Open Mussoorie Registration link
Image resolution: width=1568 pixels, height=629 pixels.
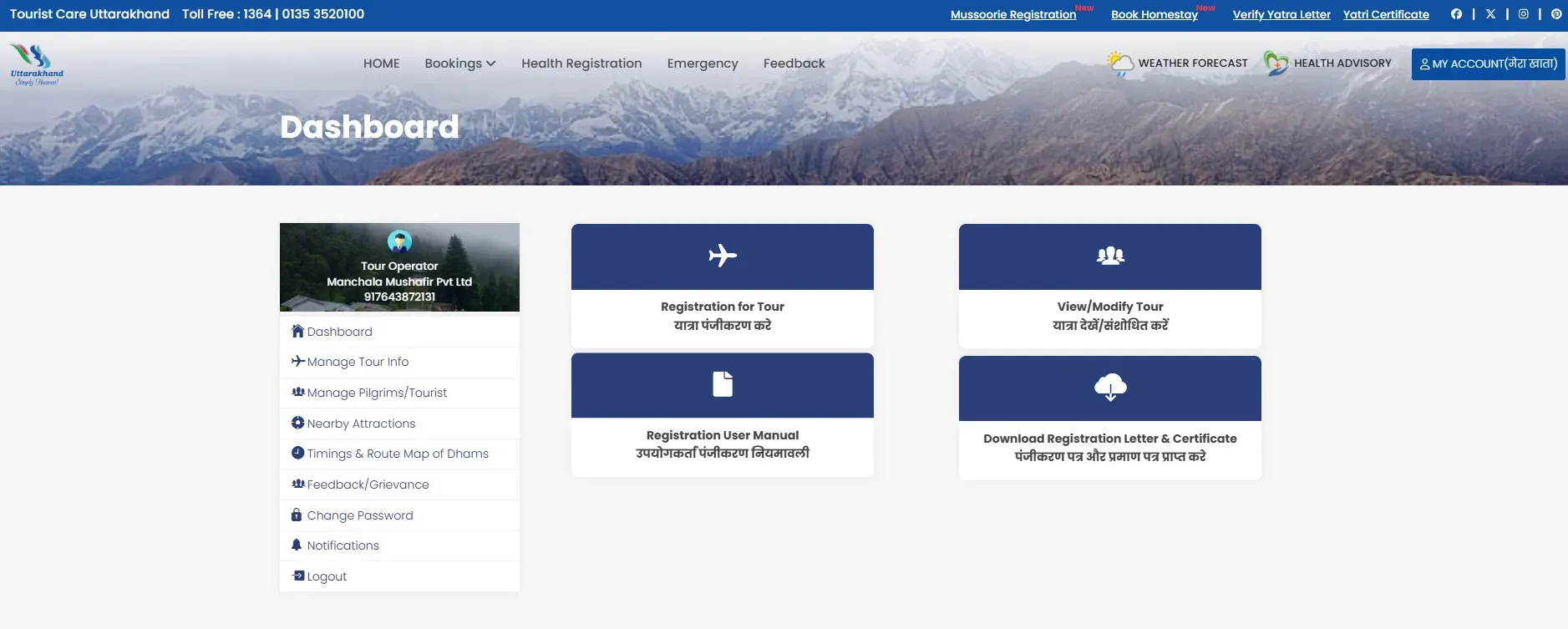point(1013,14)
